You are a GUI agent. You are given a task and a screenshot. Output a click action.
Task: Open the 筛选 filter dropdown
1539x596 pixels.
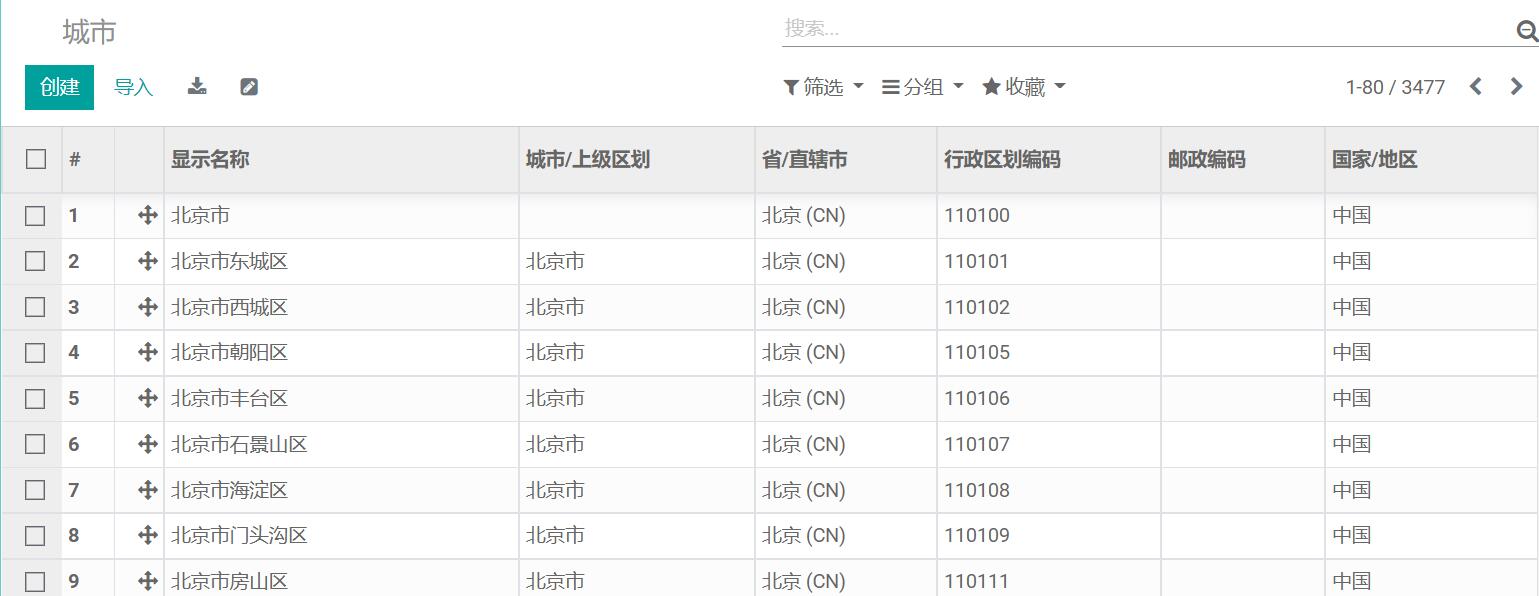(x=823, y=87)
